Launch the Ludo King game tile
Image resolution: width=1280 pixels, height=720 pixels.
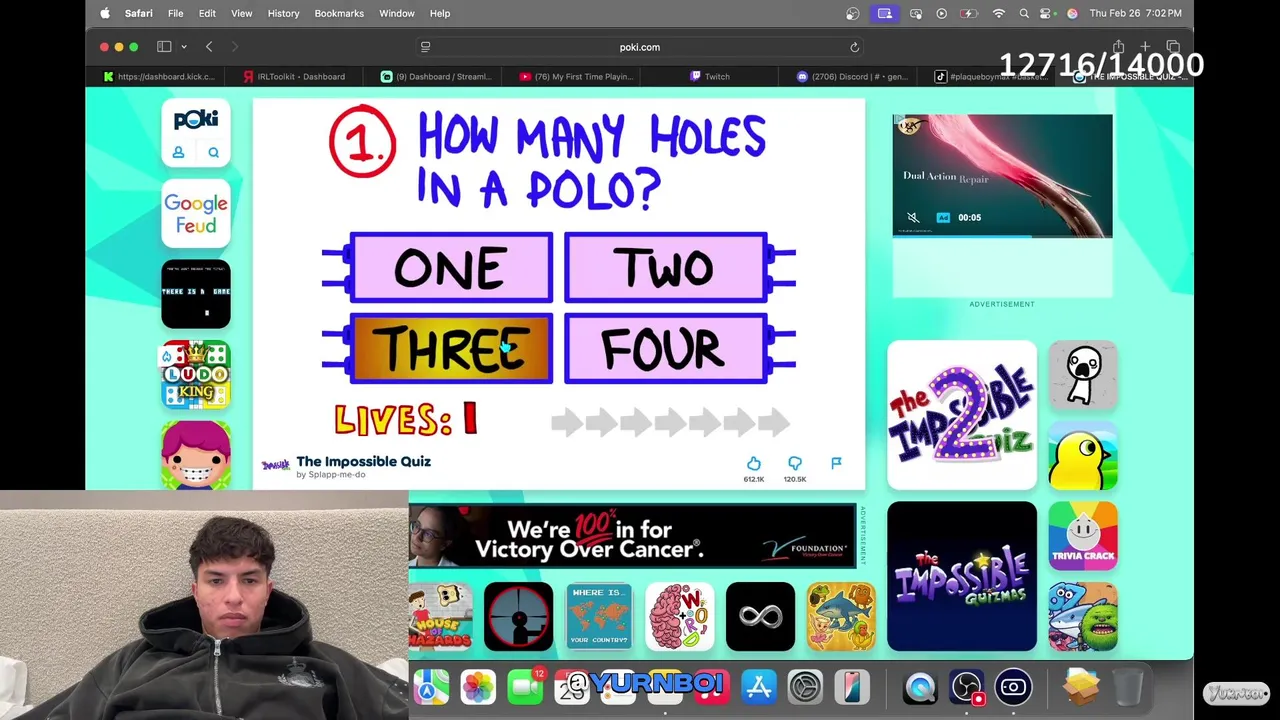(196, 375)
